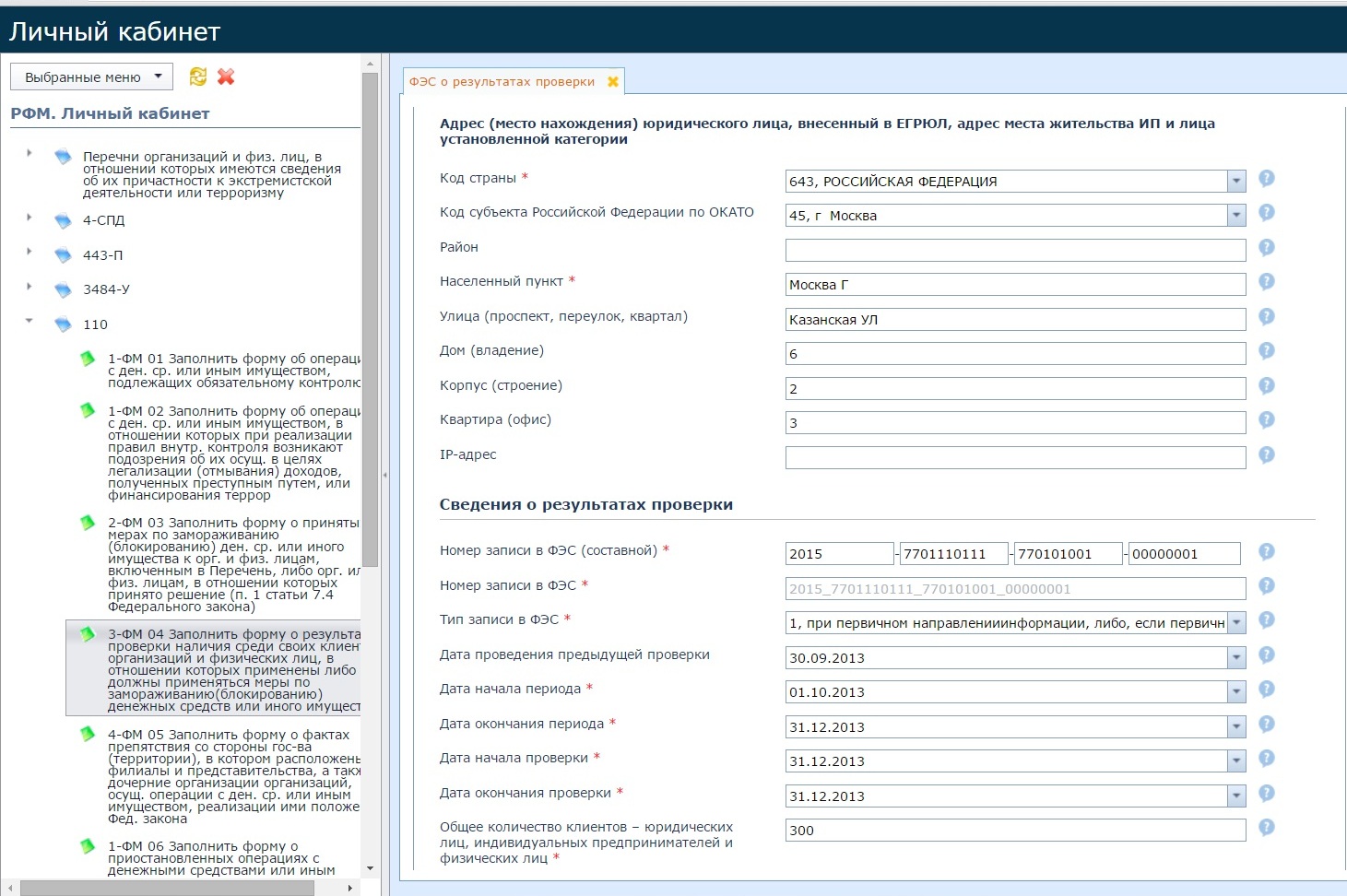Open date picker for Дата проведения предыдущей проверки
Image resolution: width=1347 pixels, height=896 pixels.
coord(1236,658)
